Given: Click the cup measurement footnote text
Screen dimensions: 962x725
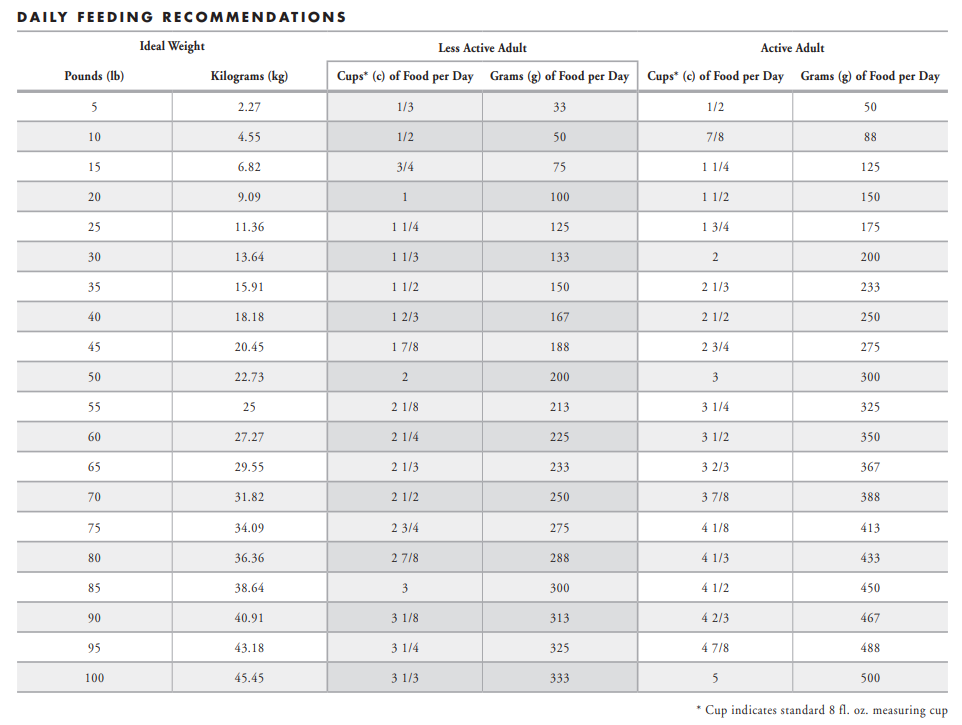Looking at the screenshot, I should tap(822, 710).
